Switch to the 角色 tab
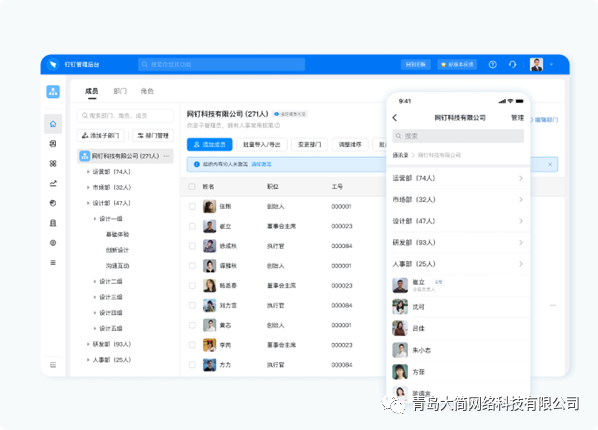This screenshot has width=598, height=430. pyautogui.click(x=147, y=91)
